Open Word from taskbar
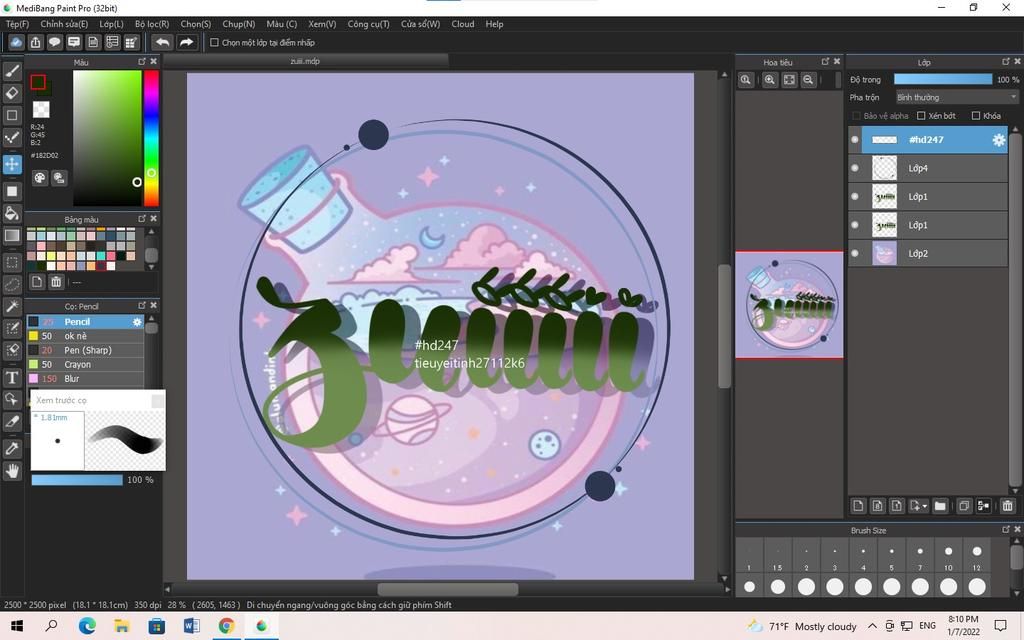 pos(191,626)
